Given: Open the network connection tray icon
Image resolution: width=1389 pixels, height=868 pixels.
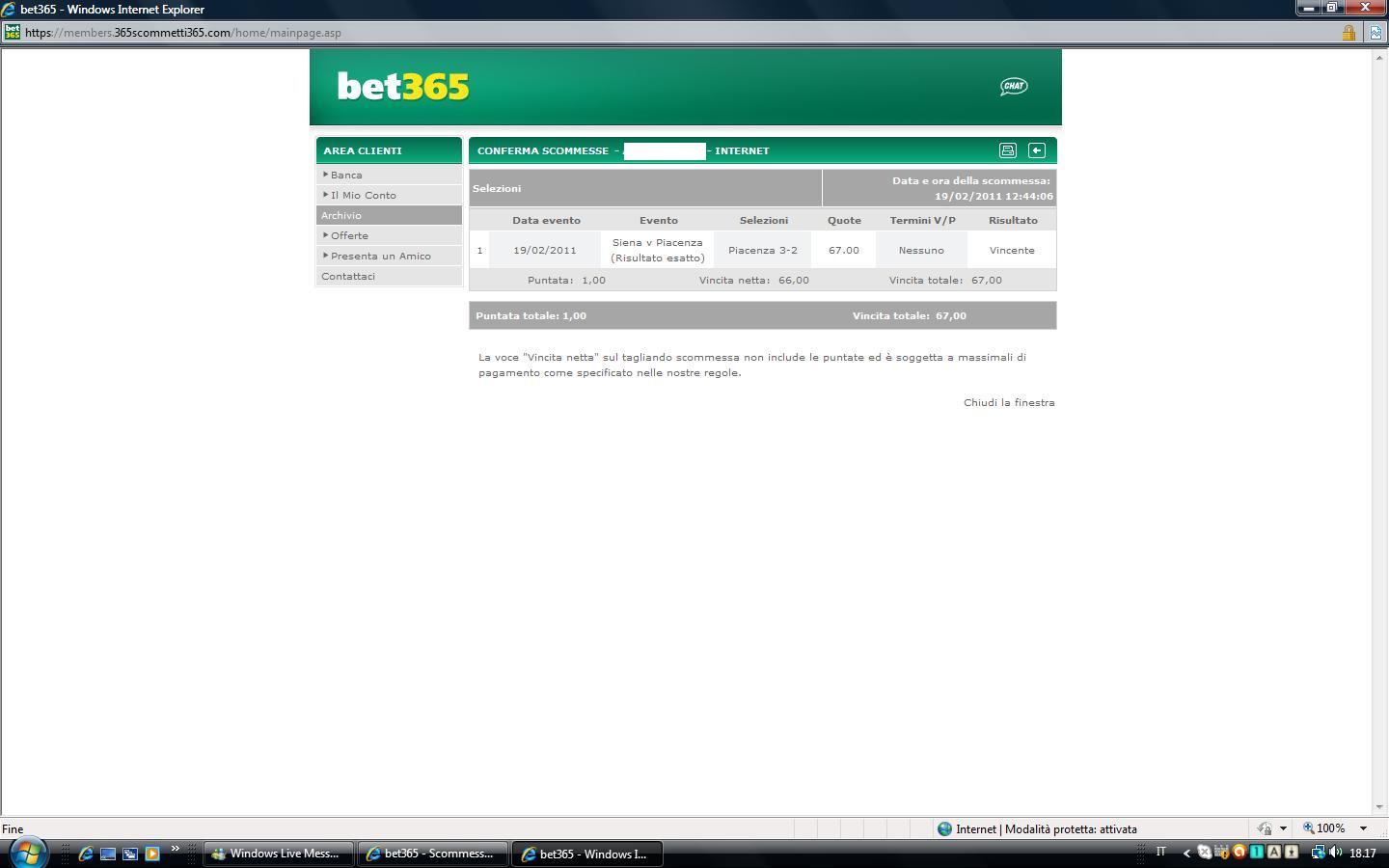Looking at the screenshot, I should [x=1319, y=853].
